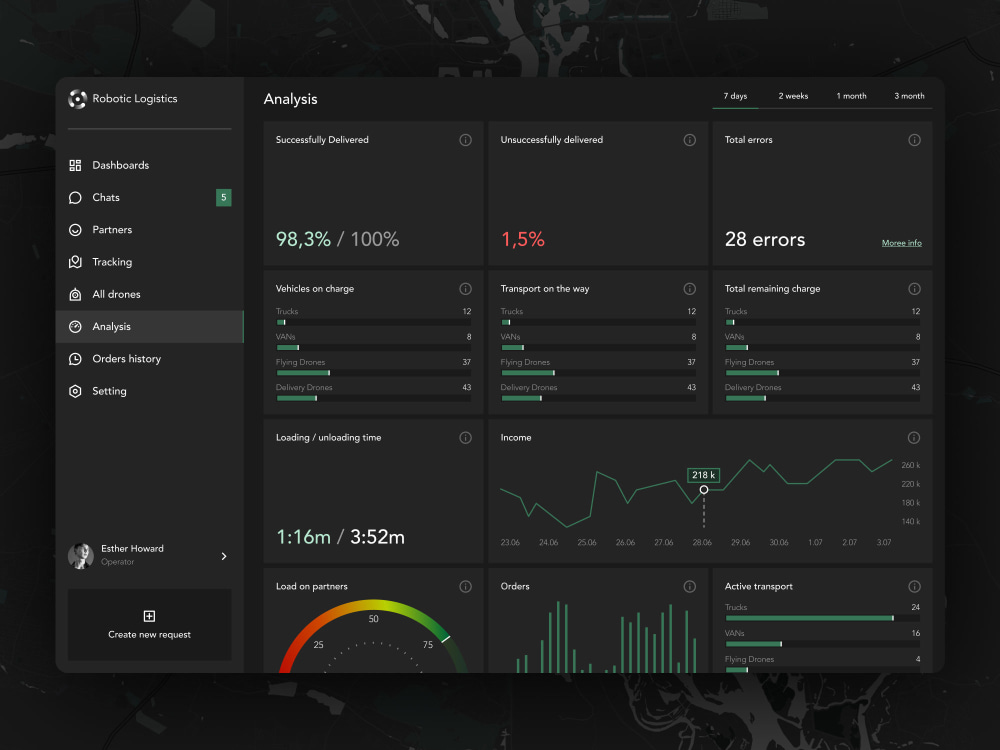Click the 28 errors value

(765, 239)
